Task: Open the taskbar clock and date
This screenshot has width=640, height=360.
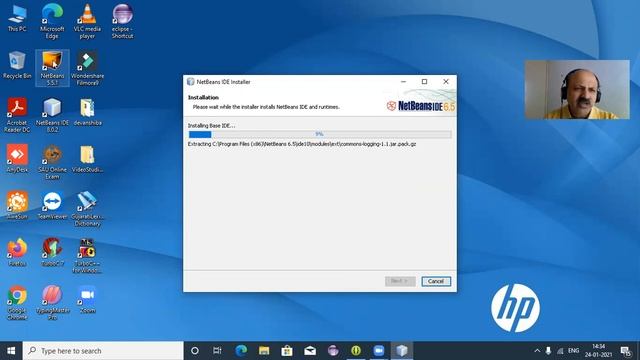Action: pos(598,351)
